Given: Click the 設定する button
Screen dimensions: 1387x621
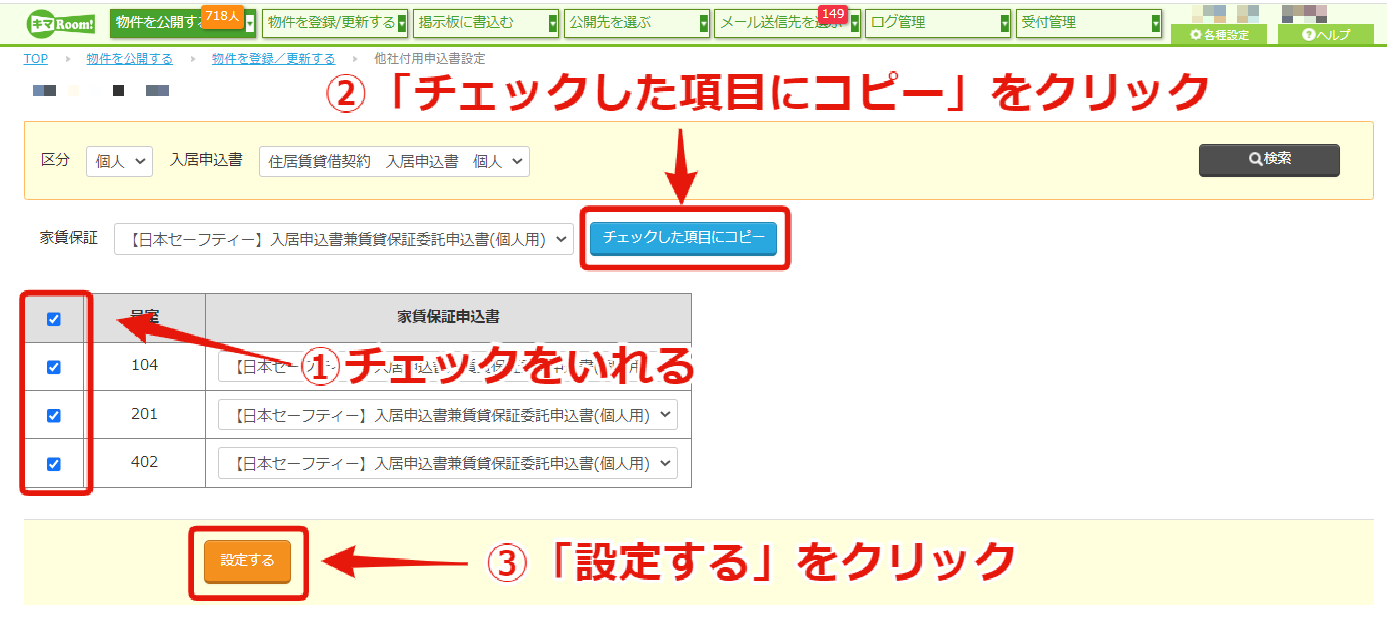Looking at the screenshot, I should (247, 561).
